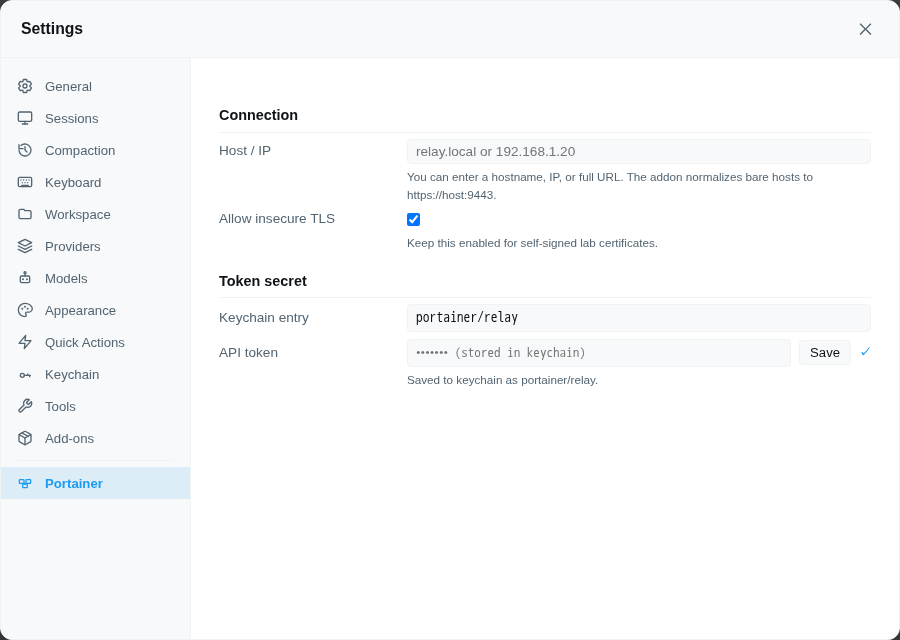This screenshot has height=640, width=900.
Task: Click the "Host / IP" label
Action: (x=245, y=150)
